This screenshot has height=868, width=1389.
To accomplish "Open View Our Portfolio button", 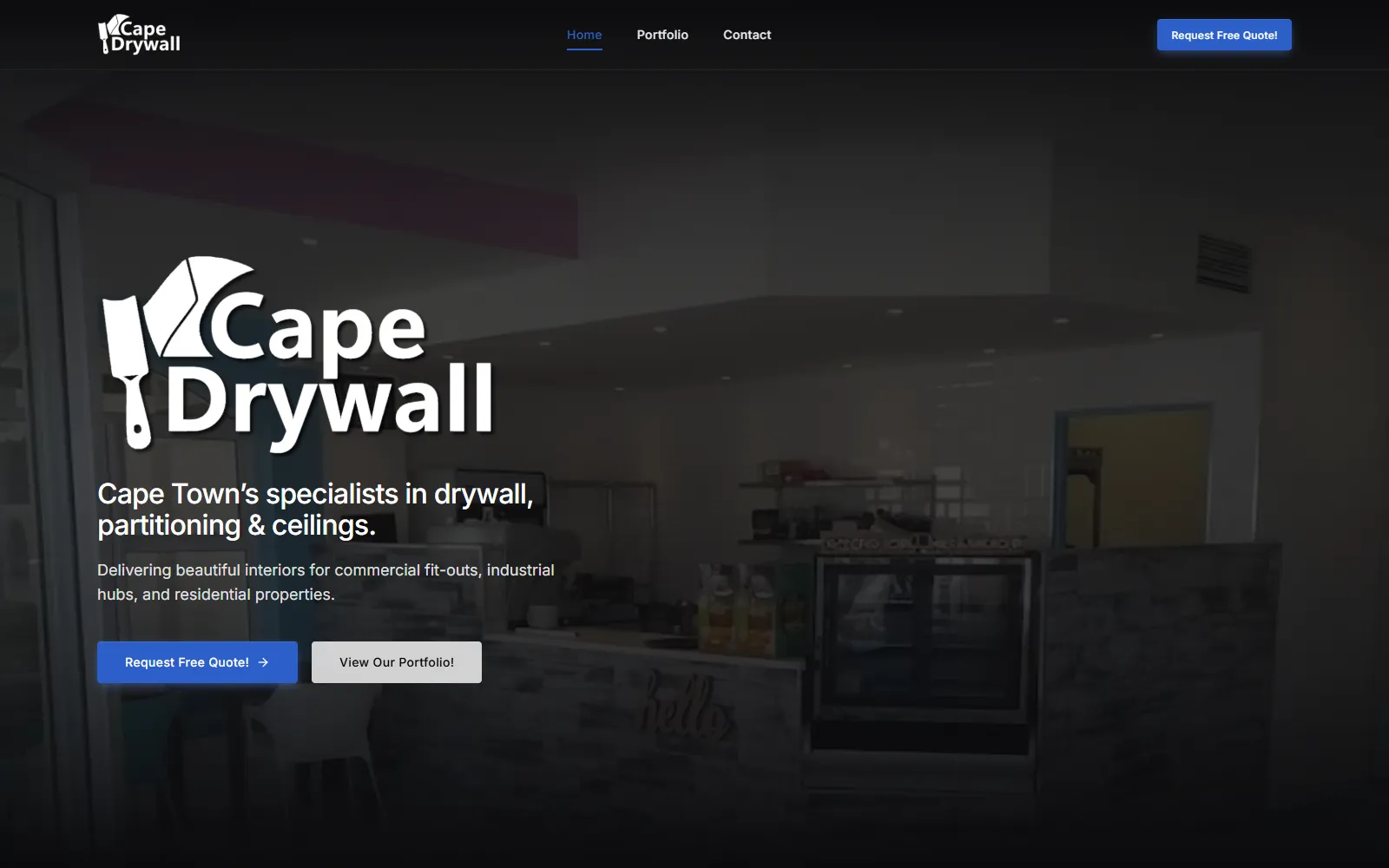I will (x=397, y=662).
